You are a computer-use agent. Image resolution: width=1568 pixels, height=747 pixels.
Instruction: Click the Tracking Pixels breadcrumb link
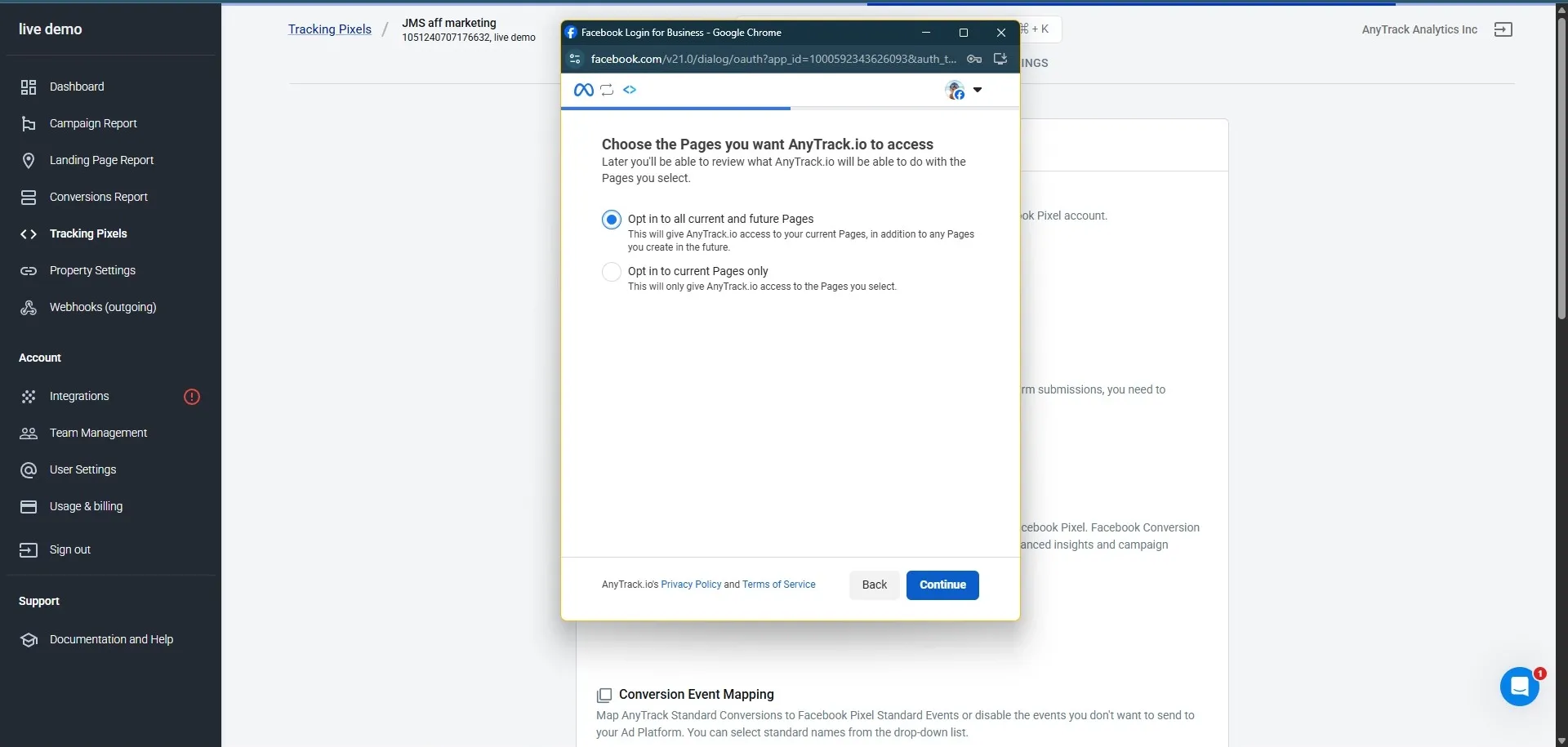click(330, 29)
